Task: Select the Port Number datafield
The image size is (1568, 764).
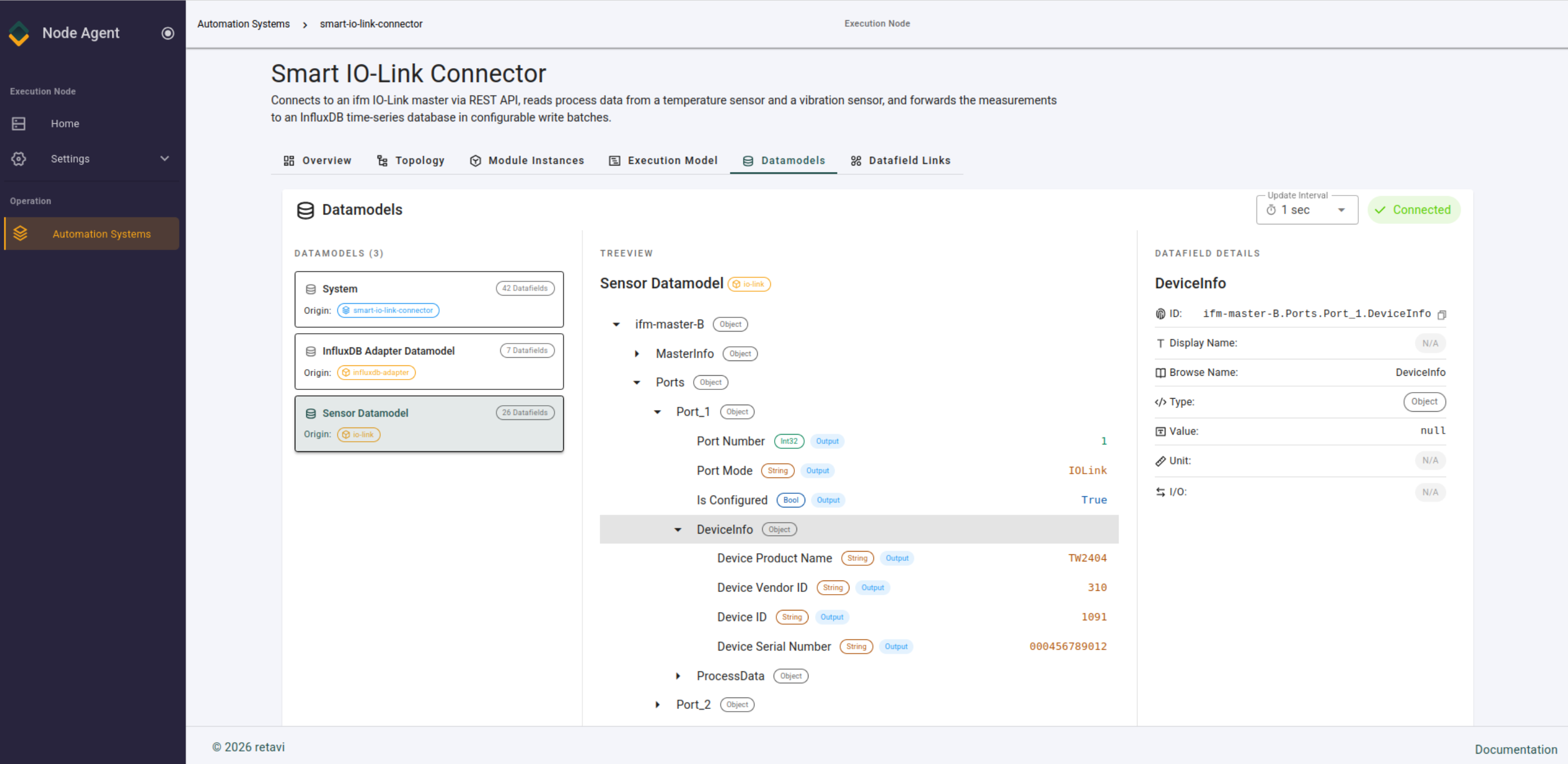Action: point(859,441)
